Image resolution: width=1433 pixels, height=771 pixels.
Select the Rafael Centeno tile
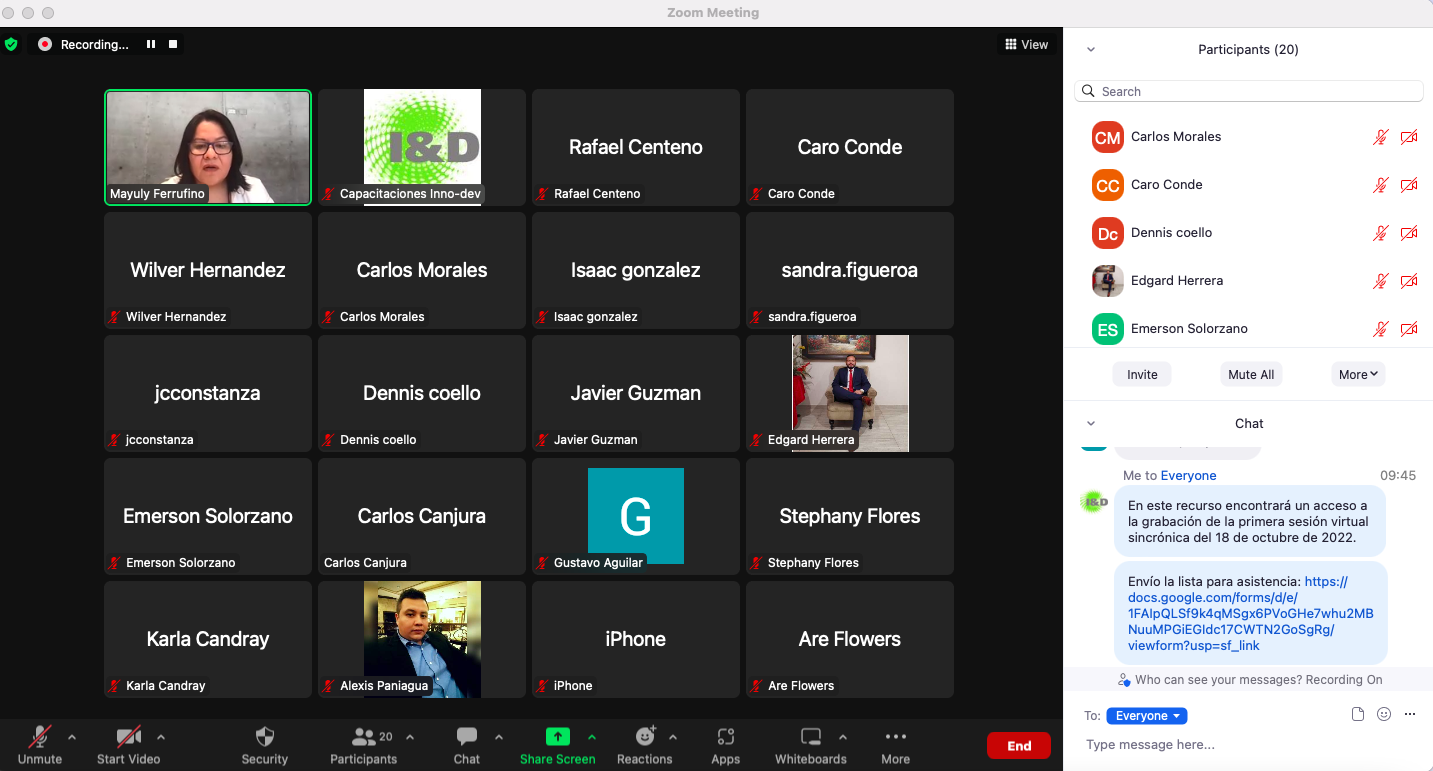[636, 147]
